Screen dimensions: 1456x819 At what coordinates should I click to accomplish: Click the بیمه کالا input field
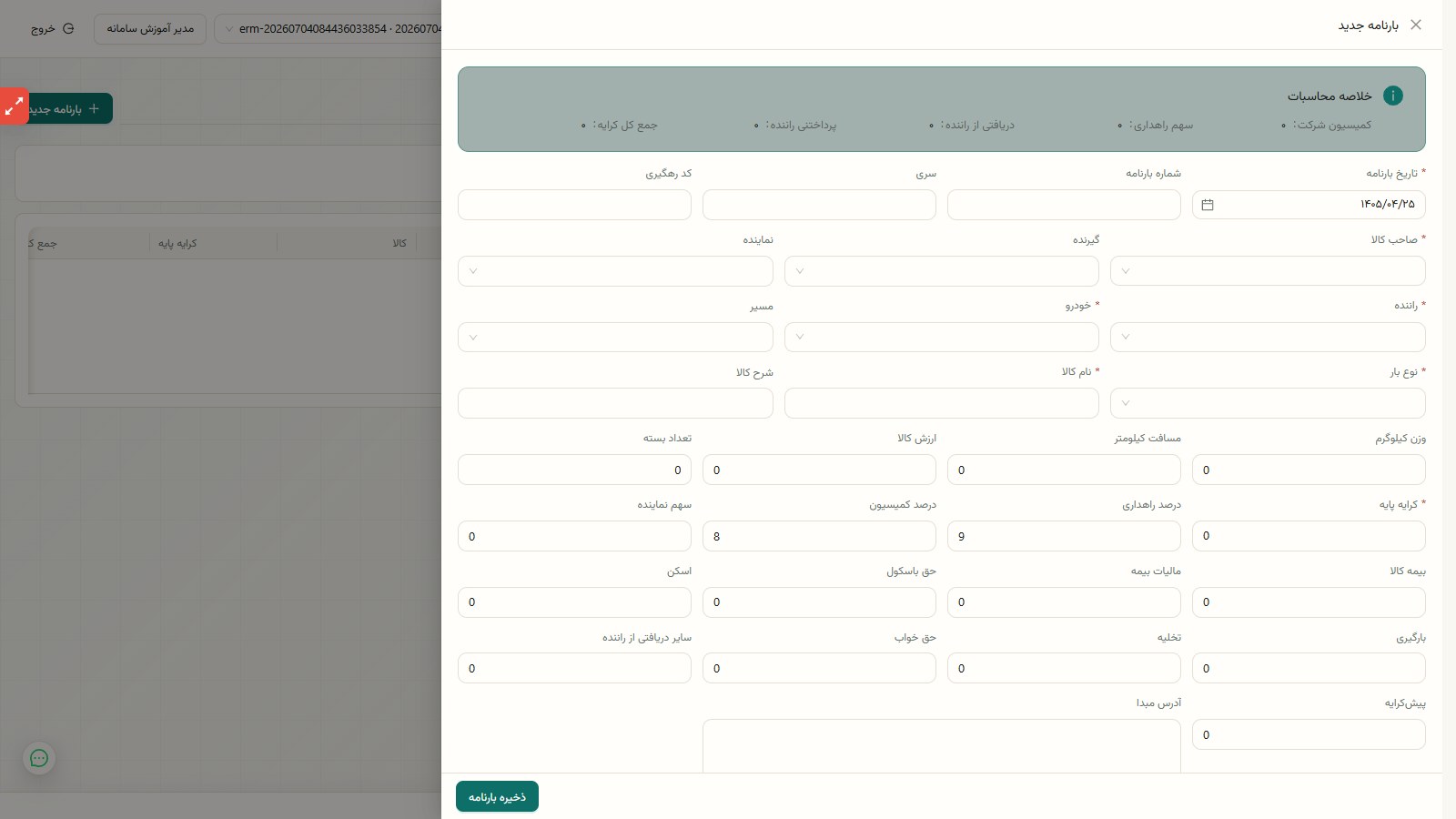[1309, 602]
